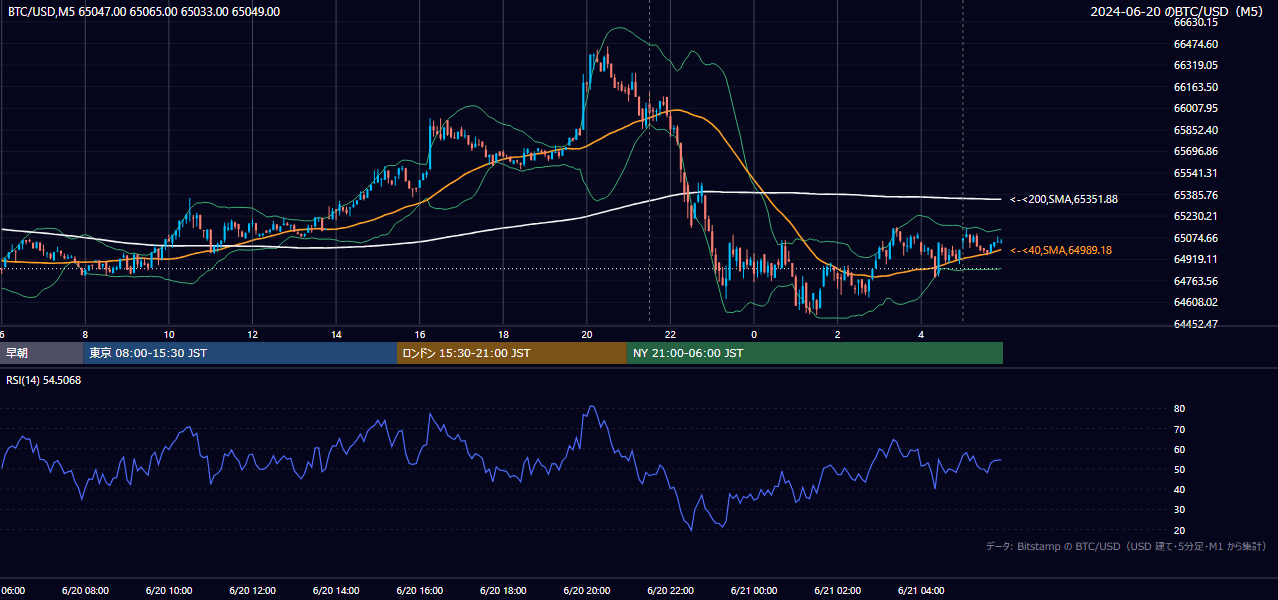Click RSI scale value 40
This screenshot has width=1278, height=600.
1179,489
